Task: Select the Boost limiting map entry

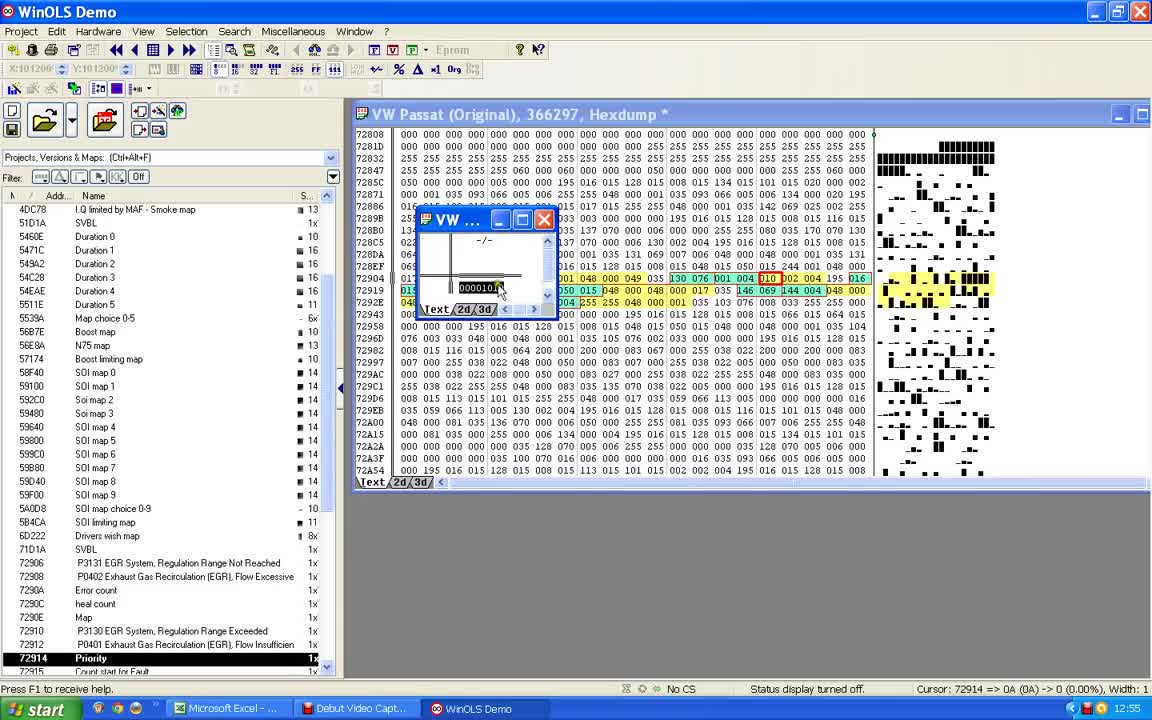Action: click(x=109, y=359)
